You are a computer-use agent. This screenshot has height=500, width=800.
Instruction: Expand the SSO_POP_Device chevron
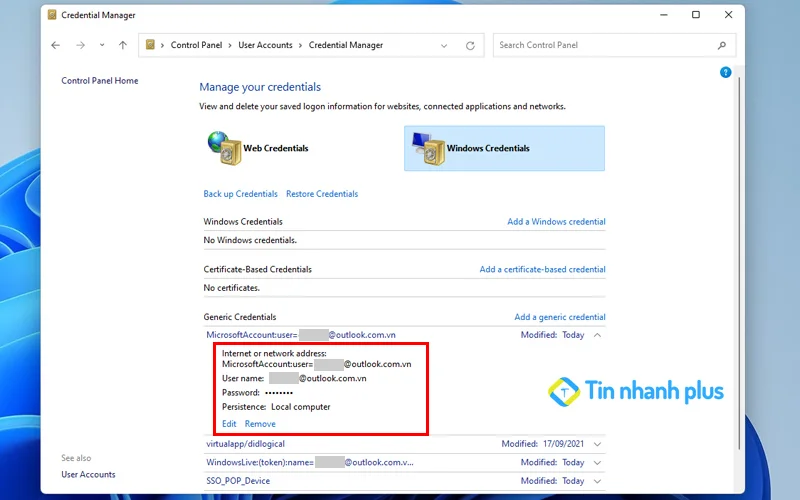pos(597,481)
